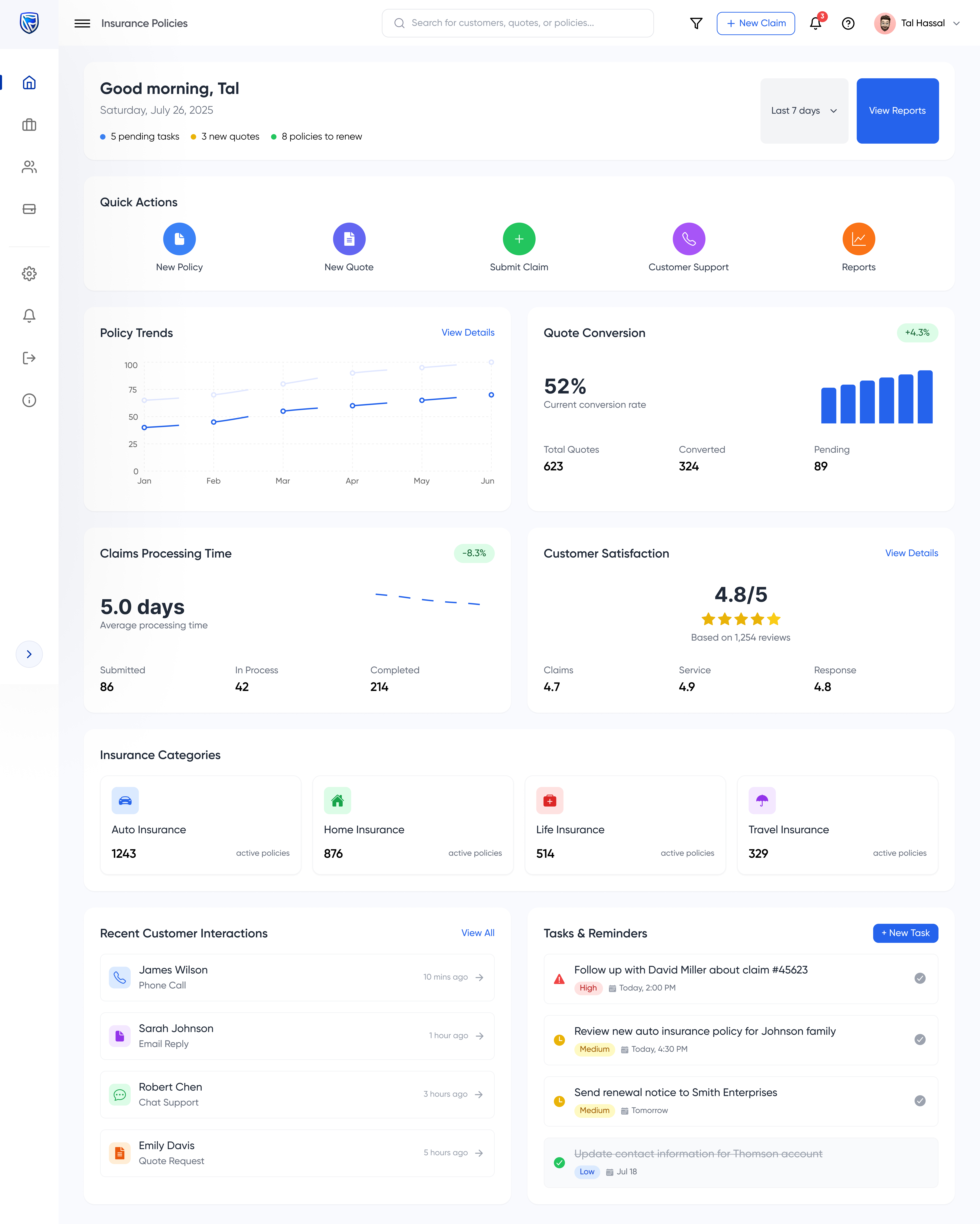The width and height of the screenshot is (980, 1224).
Task: Open the sidebar briefcase icon
Action: 29,125
